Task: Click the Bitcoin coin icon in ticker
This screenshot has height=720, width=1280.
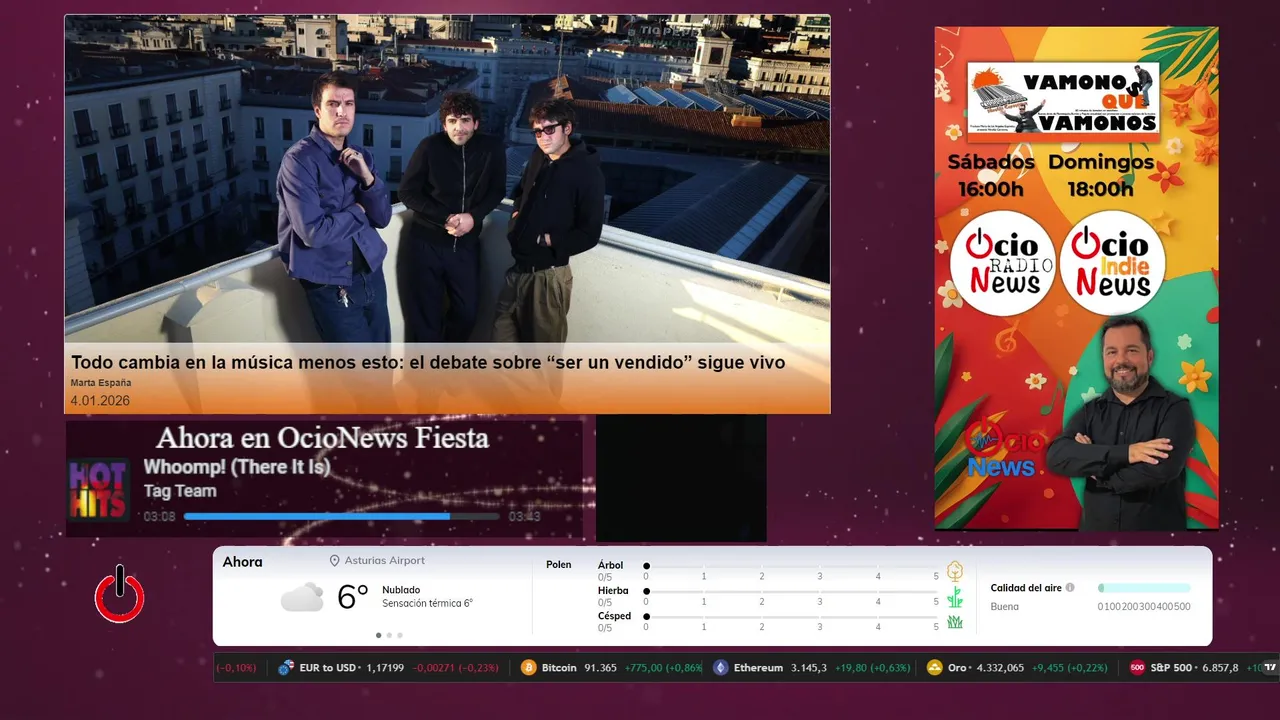Action: coord(528,667)
